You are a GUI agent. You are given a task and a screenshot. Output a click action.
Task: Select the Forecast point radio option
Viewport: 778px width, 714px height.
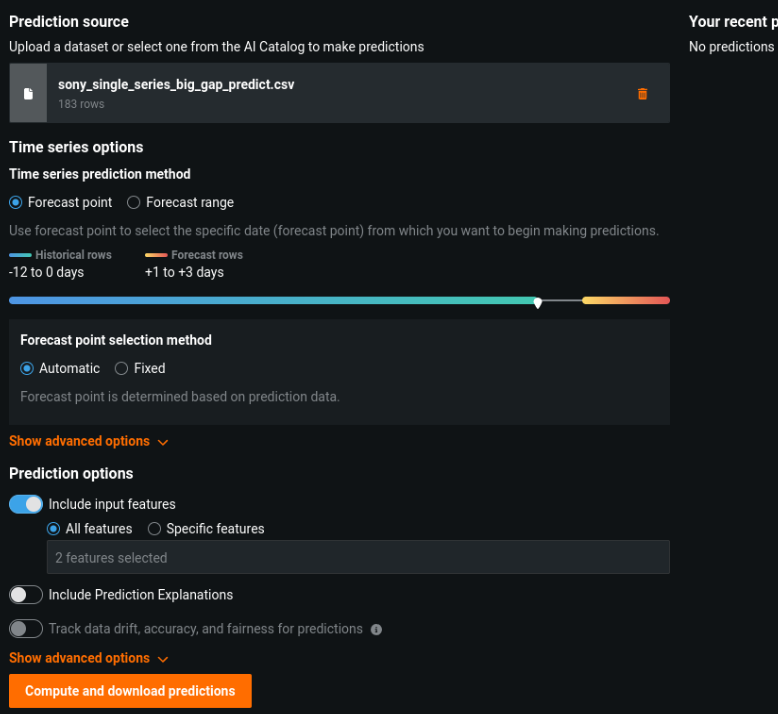pos(16,202)
